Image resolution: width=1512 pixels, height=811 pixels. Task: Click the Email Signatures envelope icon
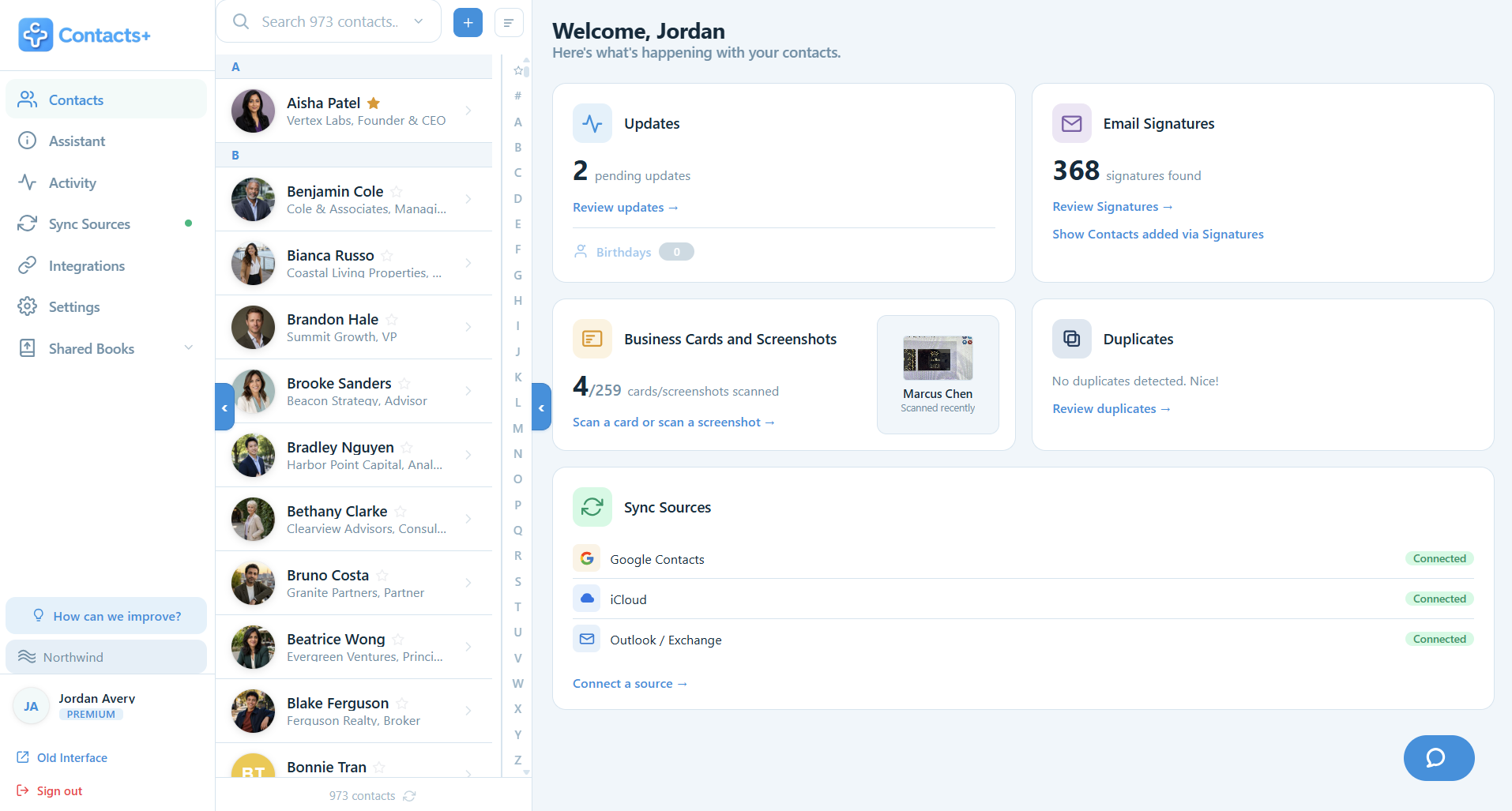pos(1072,123)
